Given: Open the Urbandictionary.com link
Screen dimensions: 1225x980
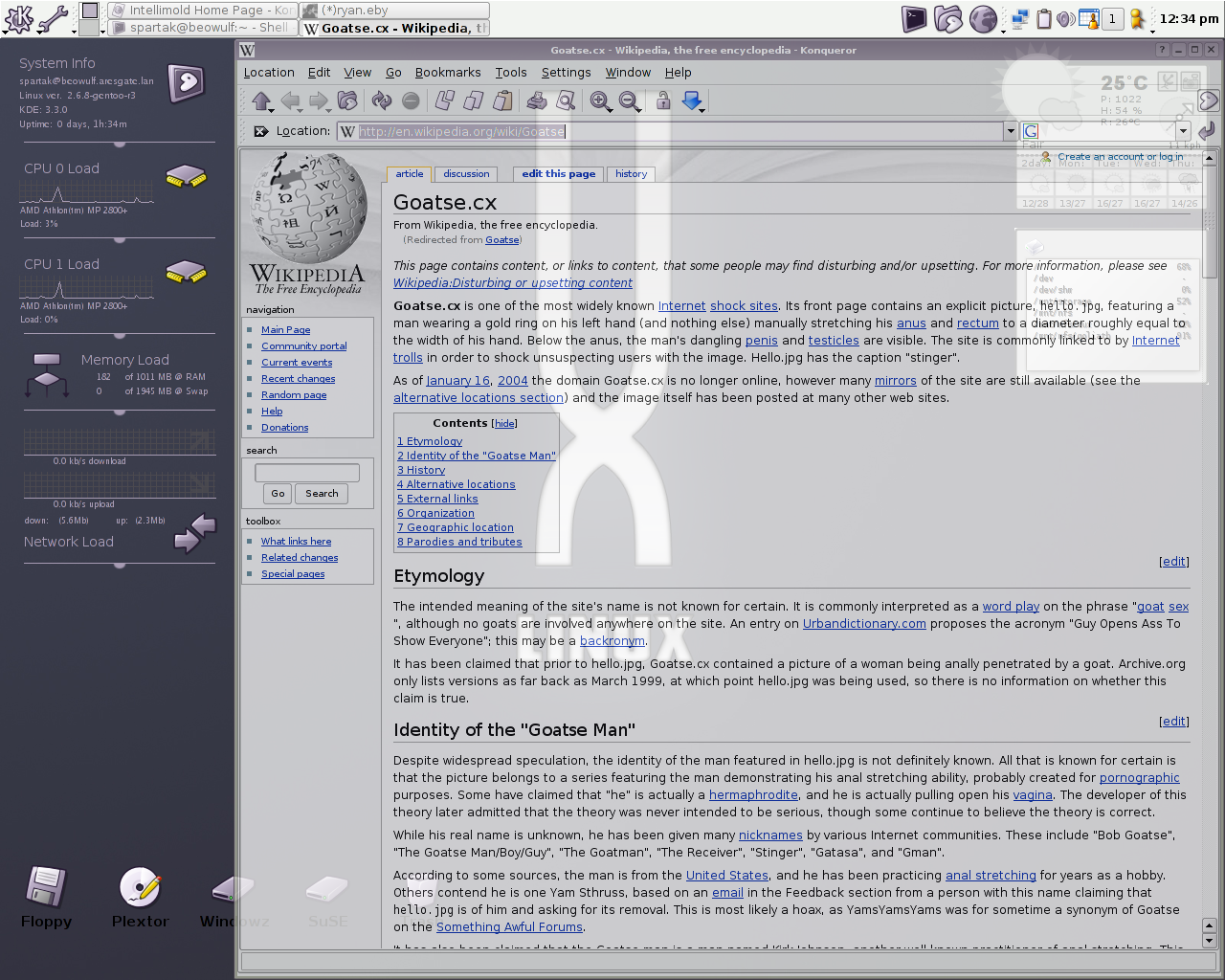Looking at the screenshot, I should click(864, 624).
